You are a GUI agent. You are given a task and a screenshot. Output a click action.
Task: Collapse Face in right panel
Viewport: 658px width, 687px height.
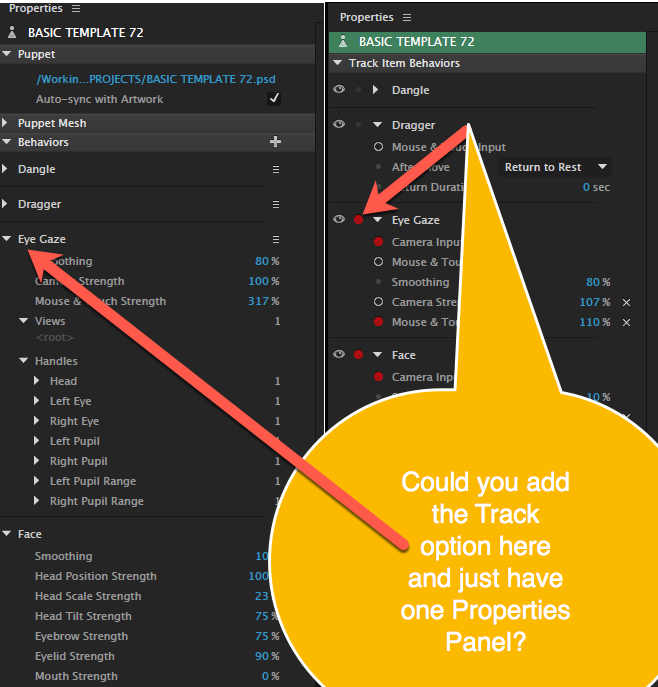tap(378, 354)
